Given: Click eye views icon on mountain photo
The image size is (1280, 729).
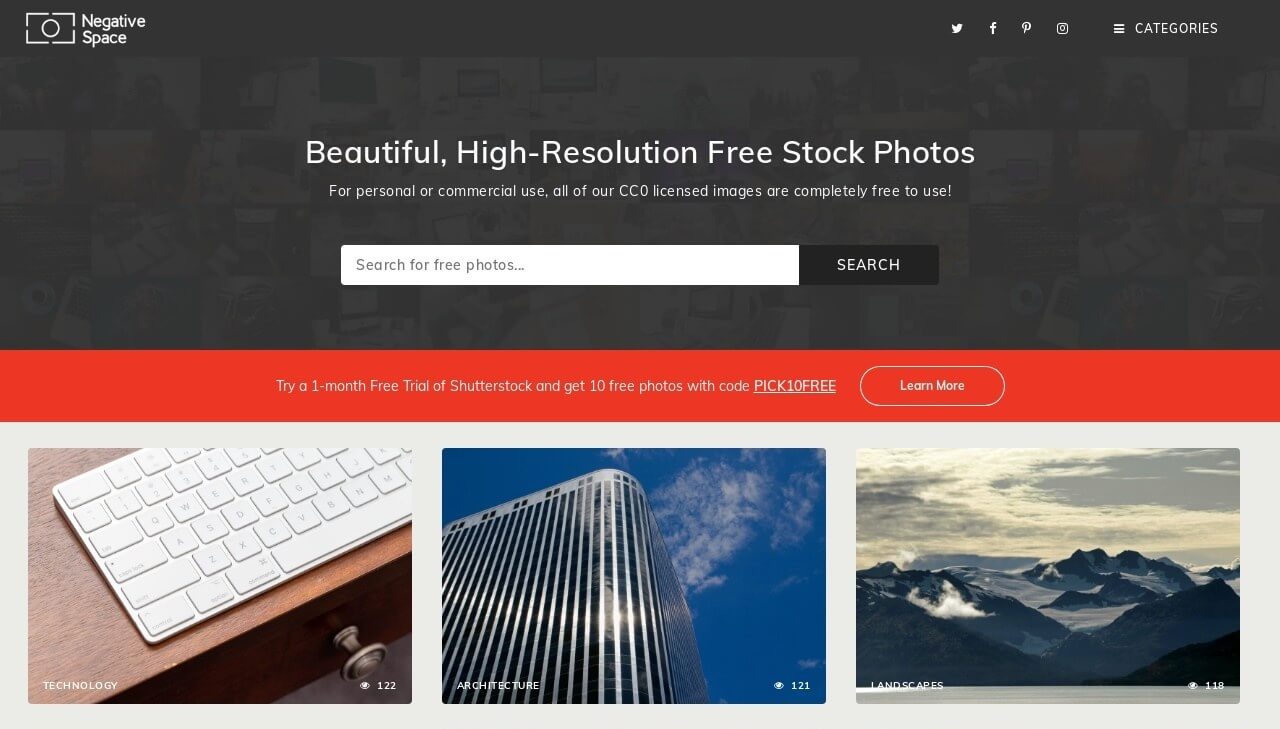Looking at the screenshot, I should click(1193, 686).
